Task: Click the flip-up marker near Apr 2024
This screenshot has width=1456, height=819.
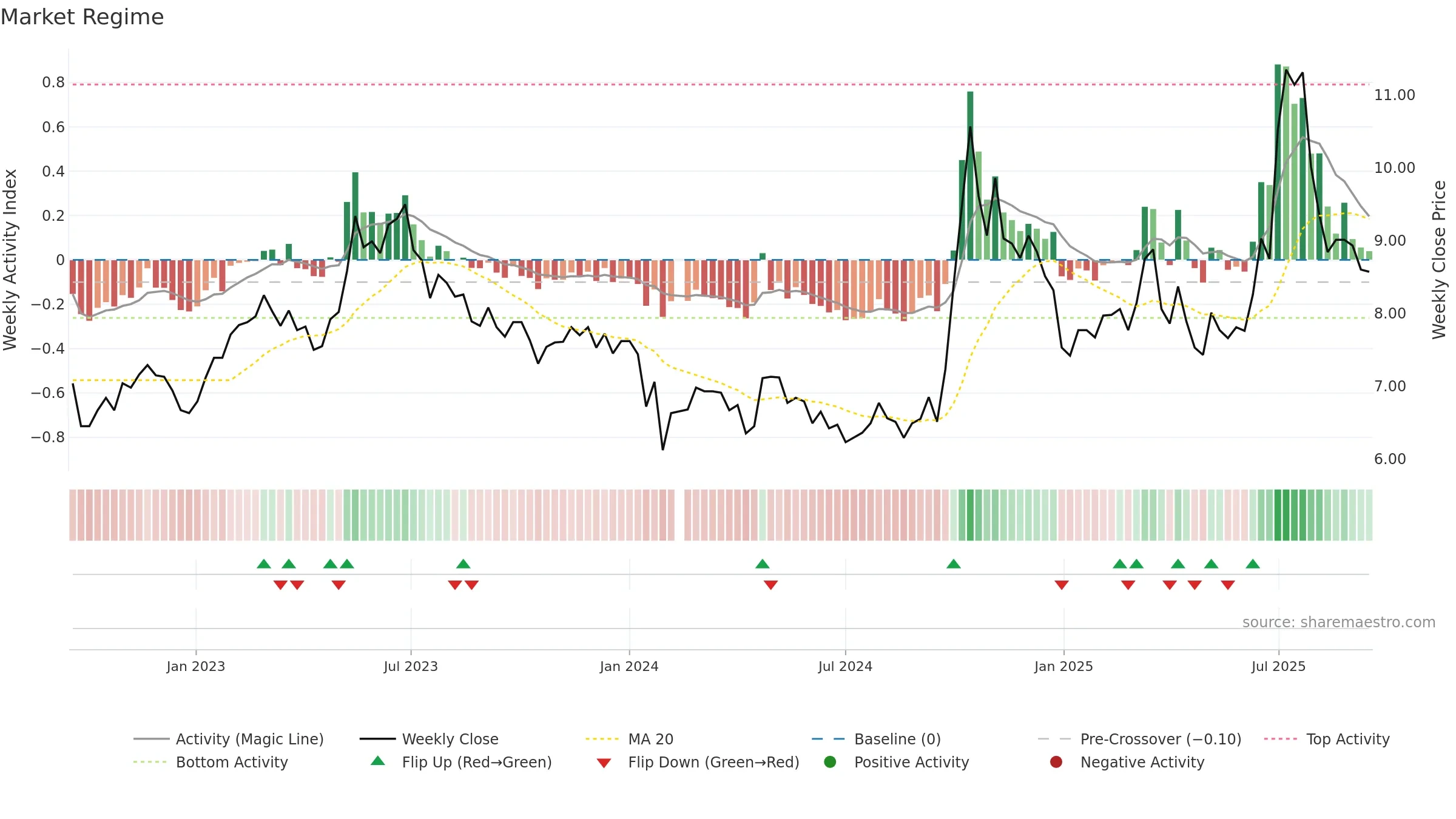Action: [763, 564]
